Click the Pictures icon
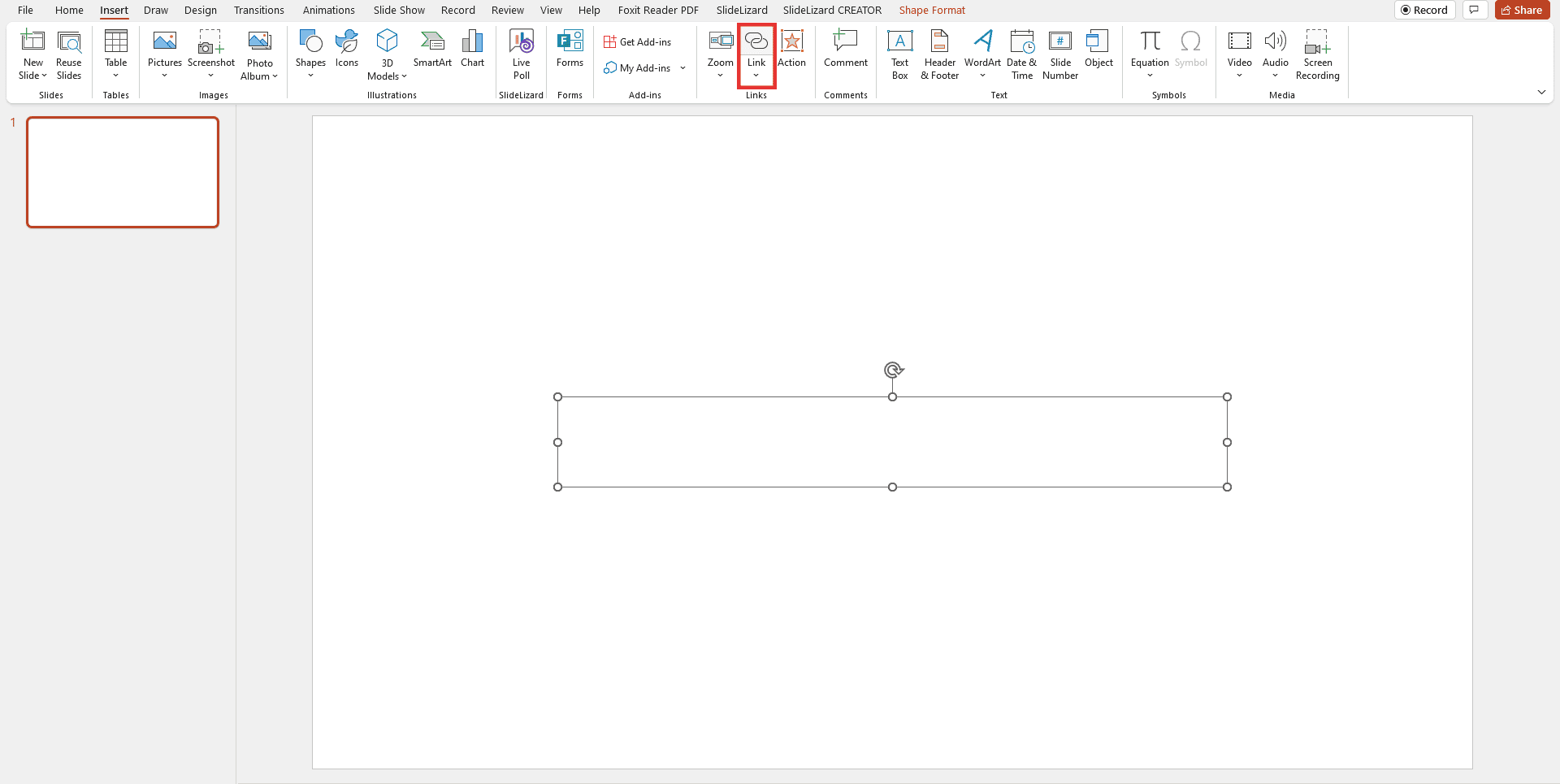 165,41
